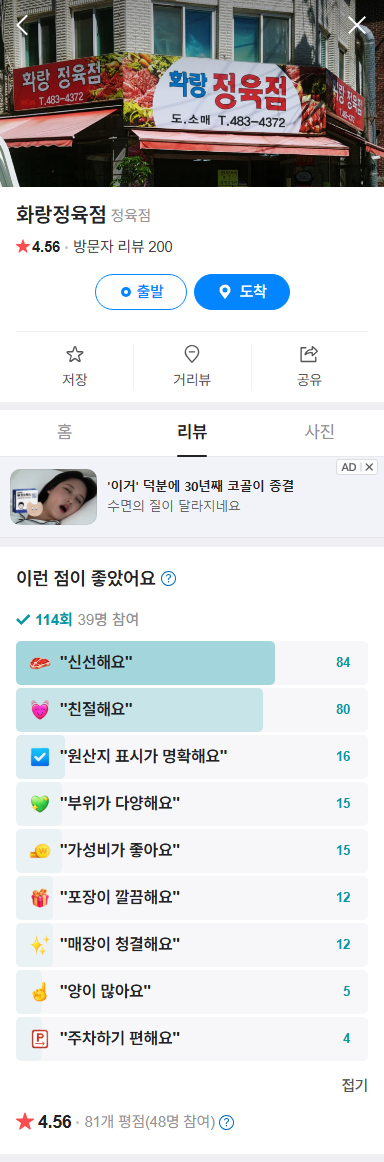This screenshot has width=384, height=1162.
Task: Select the "신선해요" keyword bar
Action: click(192, 663)
